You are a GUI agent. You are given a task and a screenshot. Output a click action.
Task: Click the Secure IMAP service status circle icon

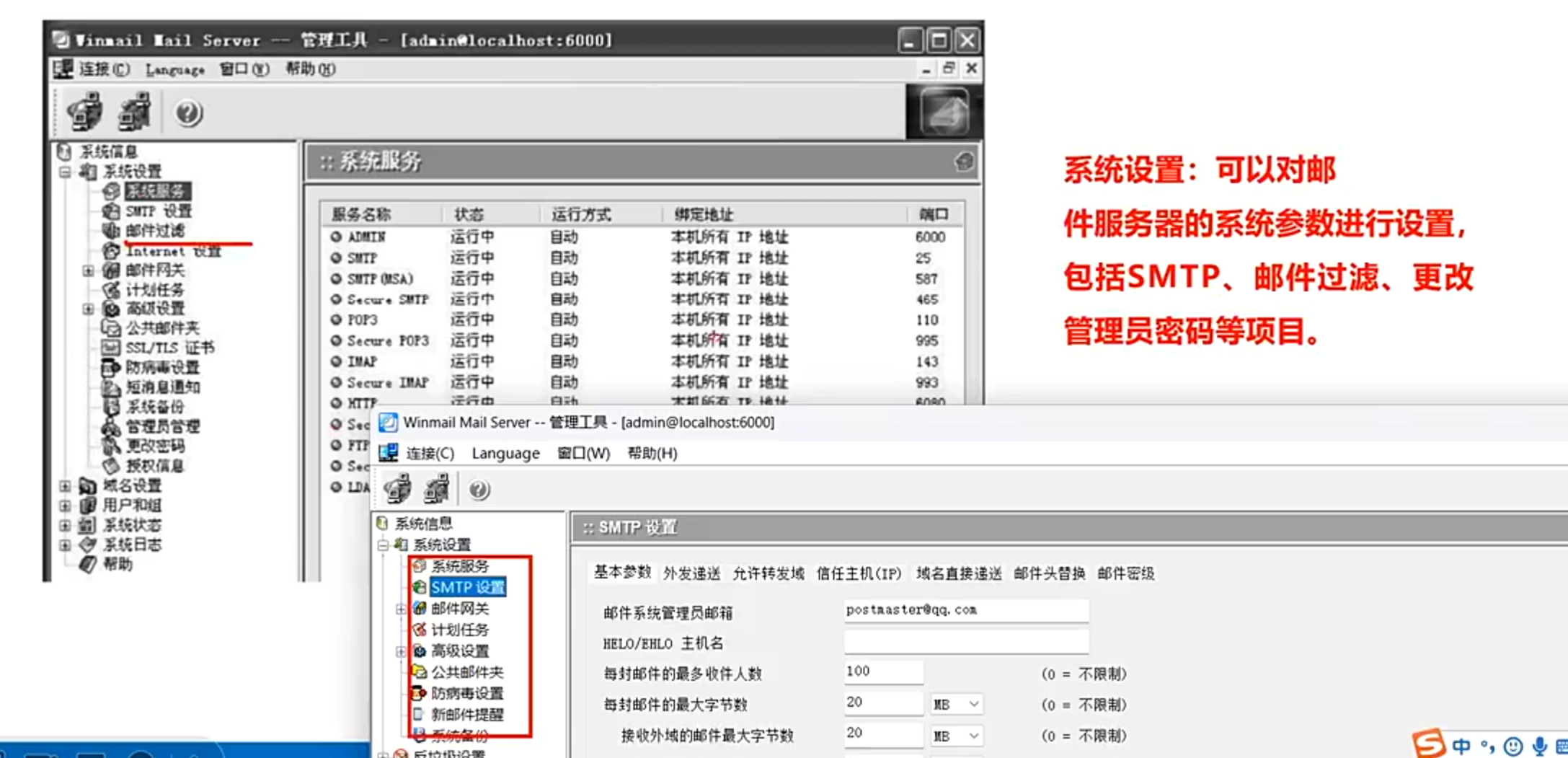[336, 382]
